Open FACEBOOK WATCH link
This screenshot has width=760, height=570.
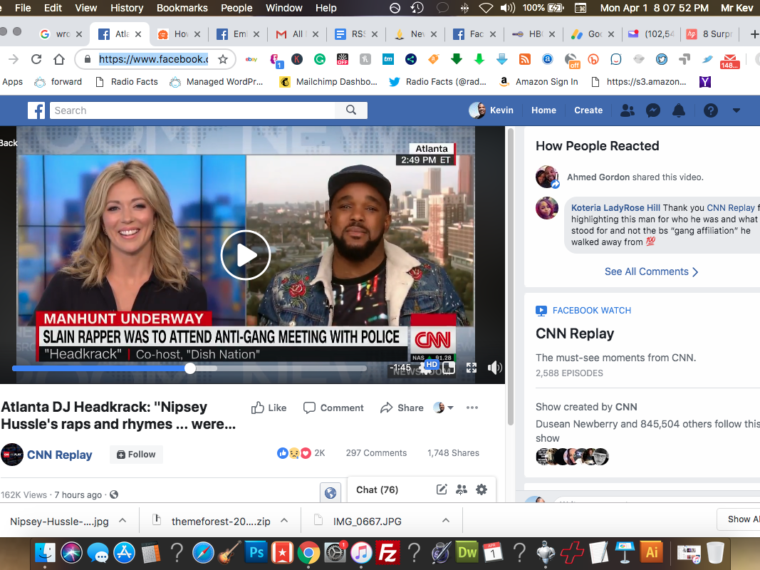(x=591, y=310)
